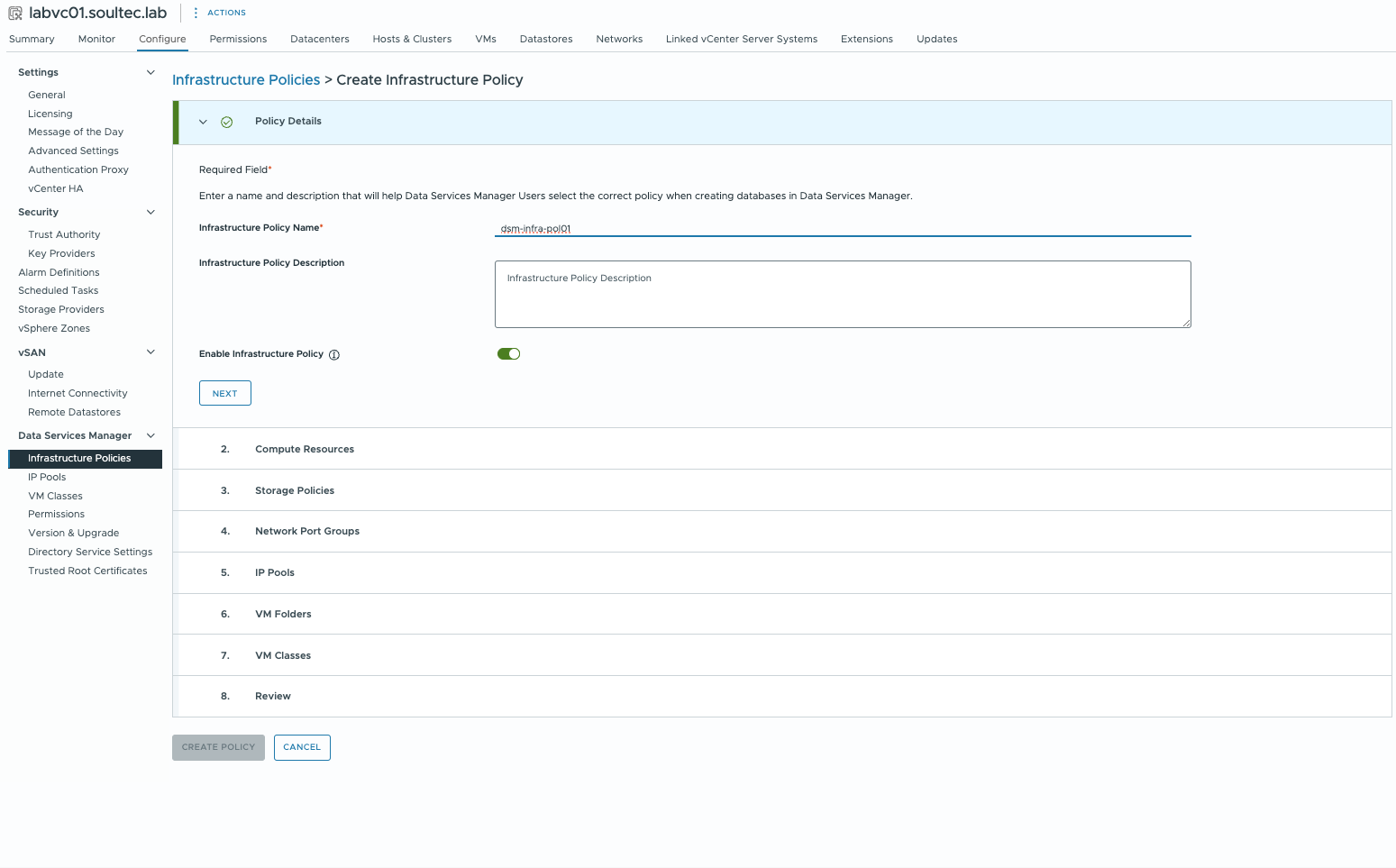Open step 2 Compute Resources

305,449
